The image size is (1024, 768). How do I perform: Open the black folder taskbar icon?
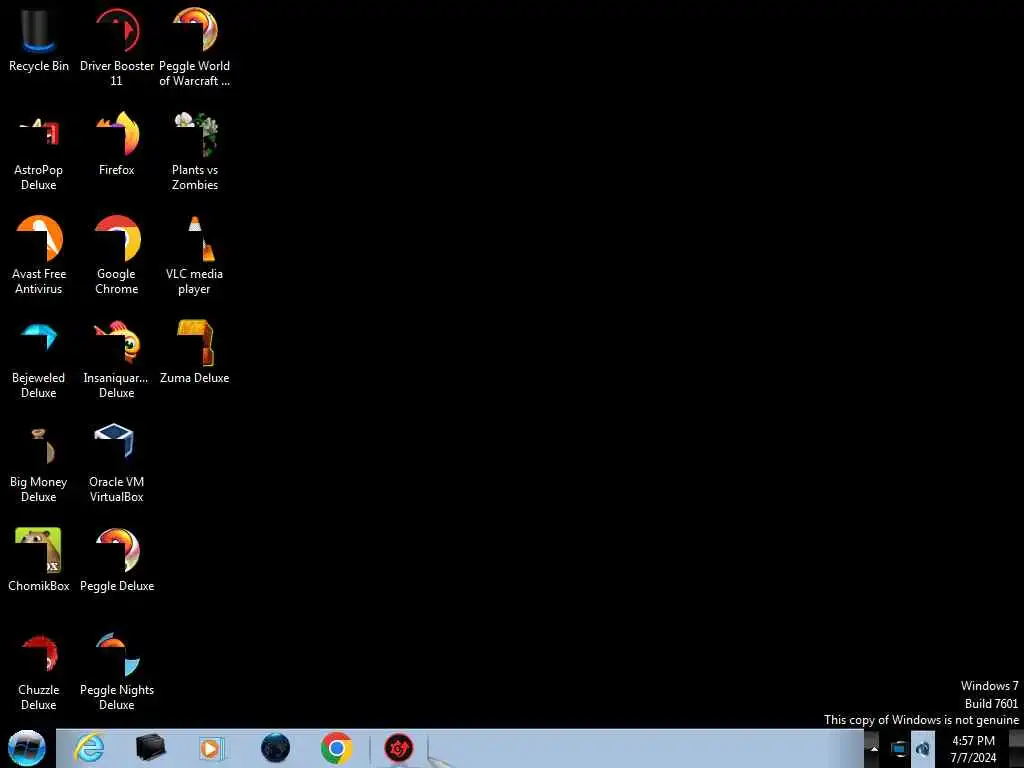[x=150, y=747]
